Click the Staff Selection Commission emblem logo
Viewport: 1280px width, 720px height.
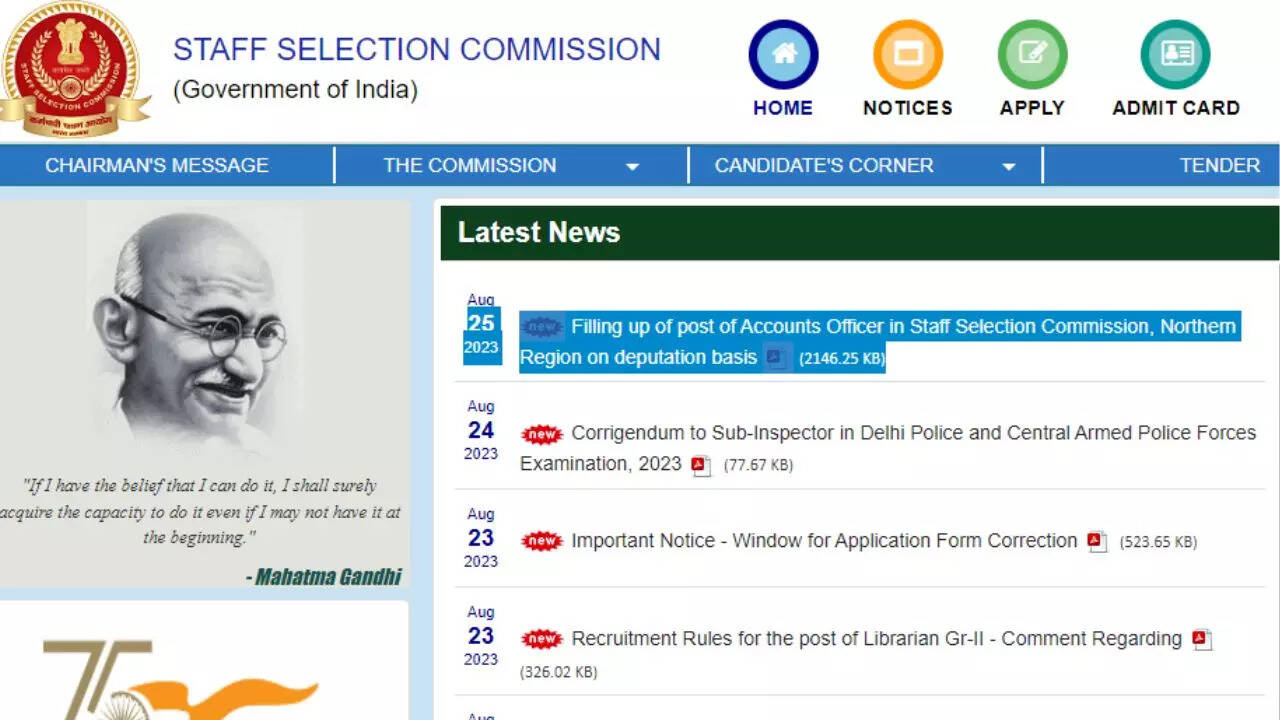[70, 66]
